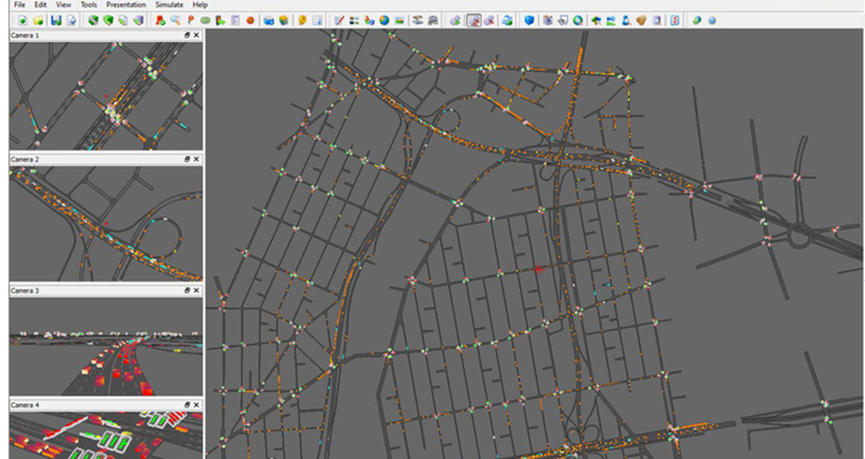Select the Camera 1 view thumbnail
Viewport: 865px width, 459px height.
[x=106, y=96]
